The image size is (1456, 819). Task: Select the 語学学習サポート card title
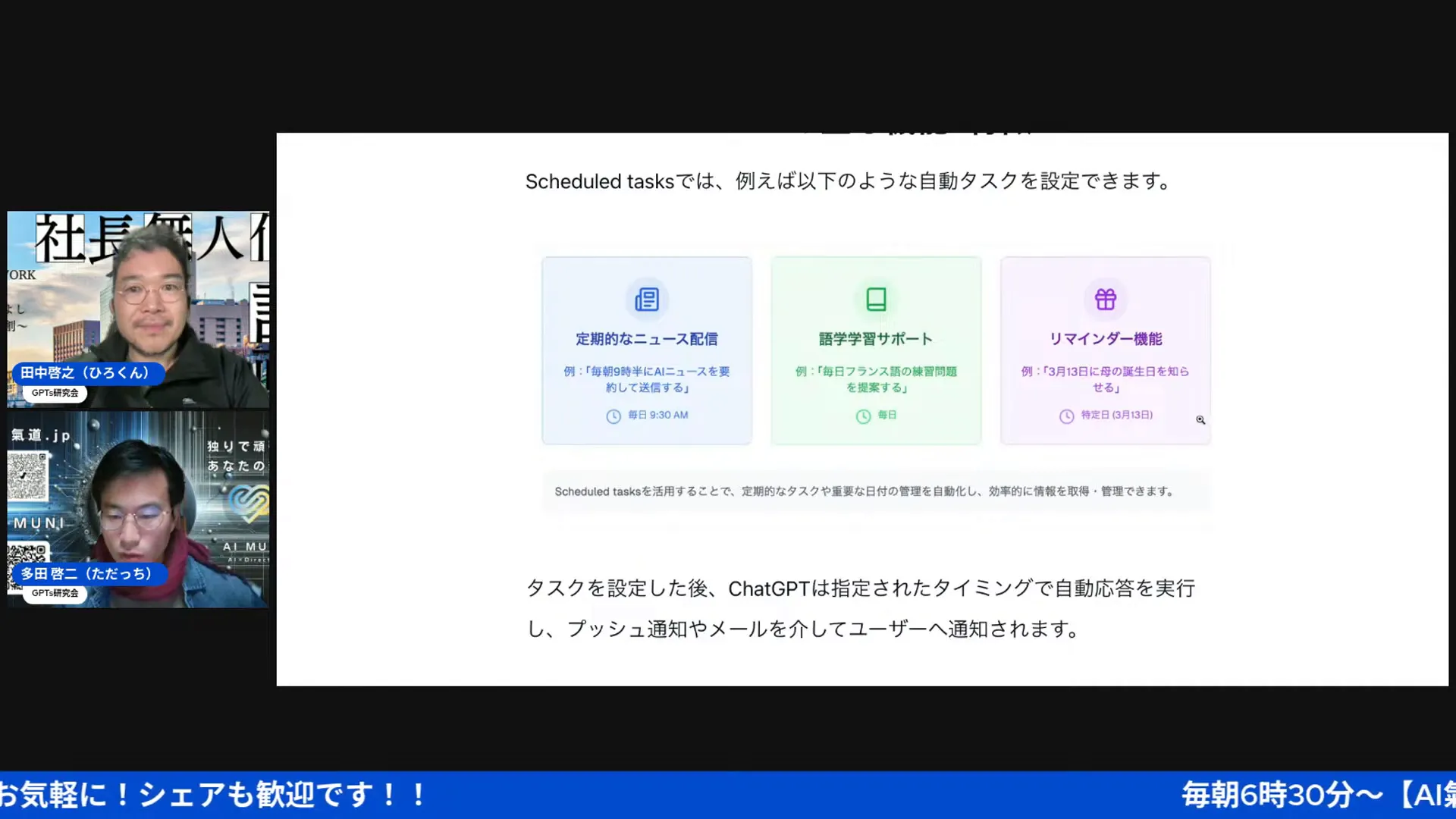tap(876, 339)
